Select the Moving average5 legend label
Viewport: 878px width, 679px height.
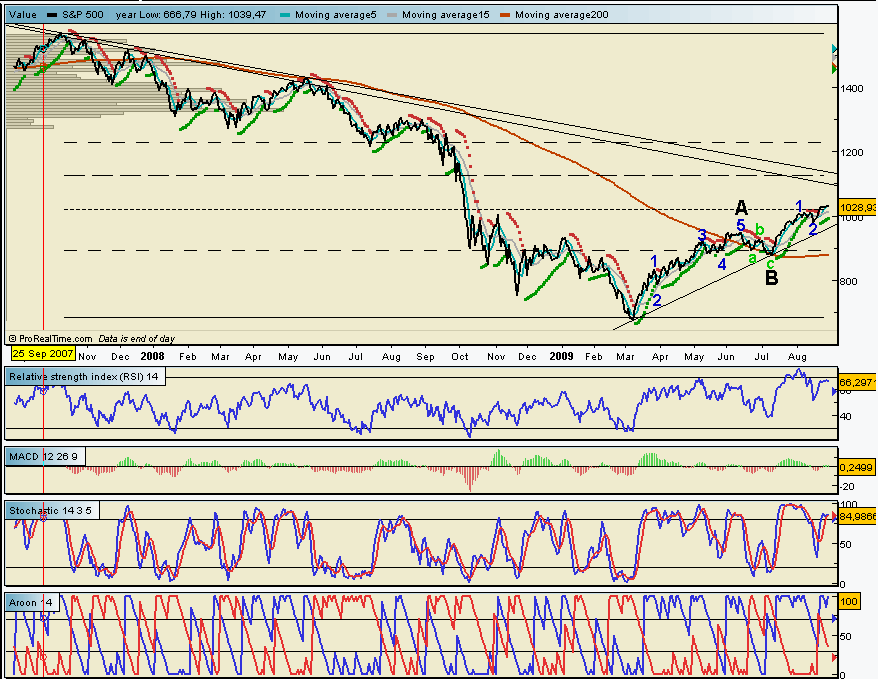pyautogui.click(x=335, y=15)
